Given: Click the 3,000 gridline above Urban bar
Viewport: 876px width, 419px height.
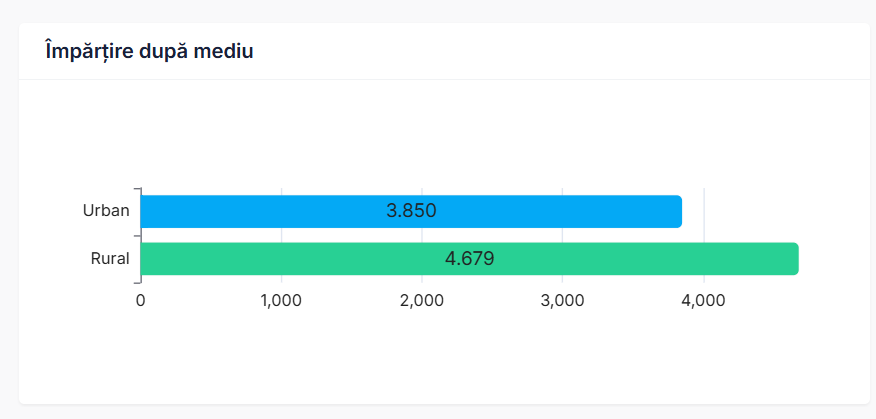Looking at the screenshot, I should (563, 191).
